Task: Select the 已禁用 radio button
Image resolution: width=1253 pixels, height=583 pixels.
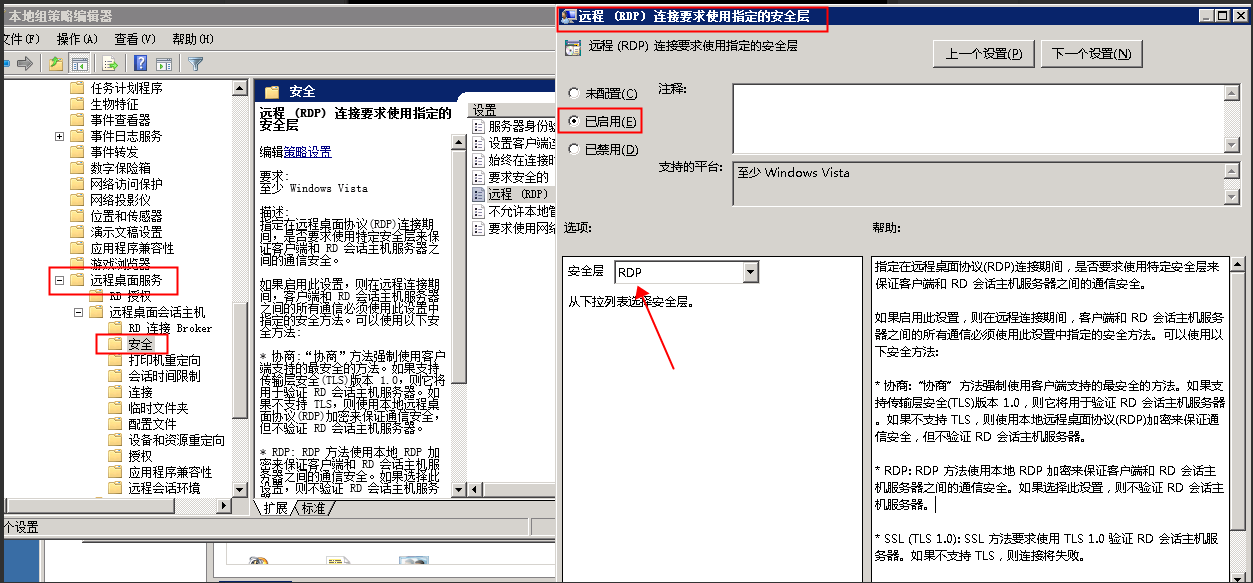Action: [x=574, y=150]
